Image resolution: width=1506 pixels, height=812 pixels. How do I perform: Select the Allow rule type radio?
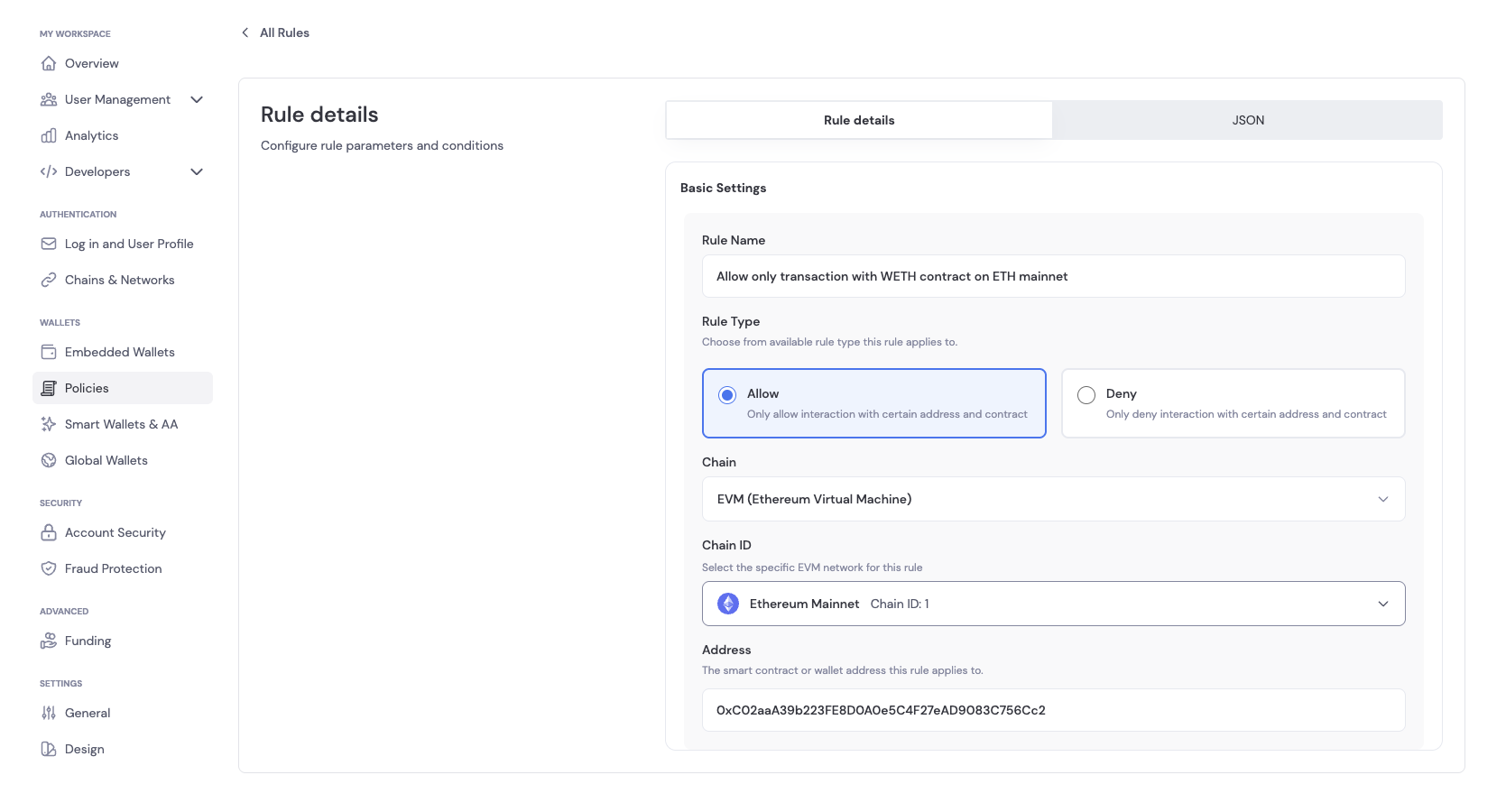[727, 395]
